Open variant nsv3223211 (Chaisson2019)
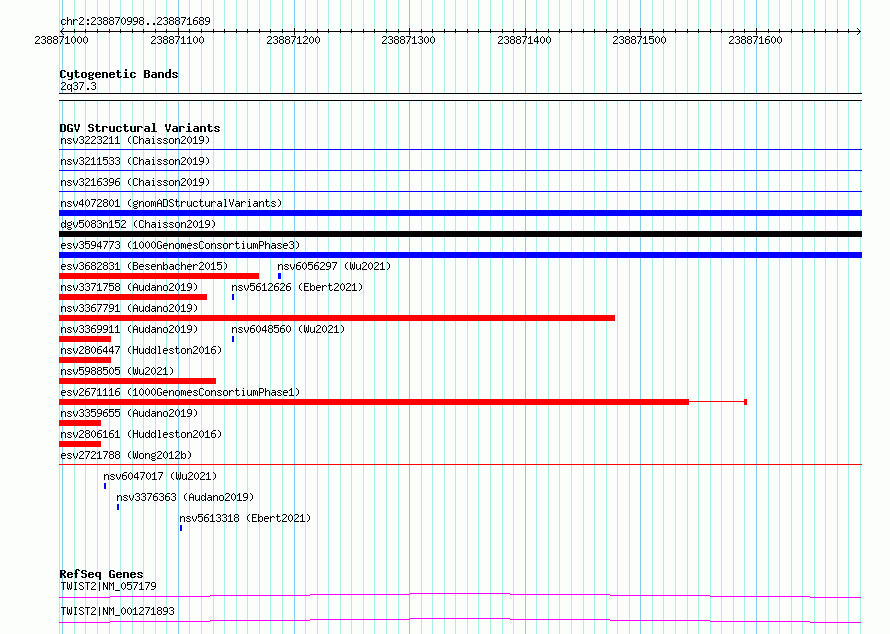890x634 pixels. (x=135, y=140)
